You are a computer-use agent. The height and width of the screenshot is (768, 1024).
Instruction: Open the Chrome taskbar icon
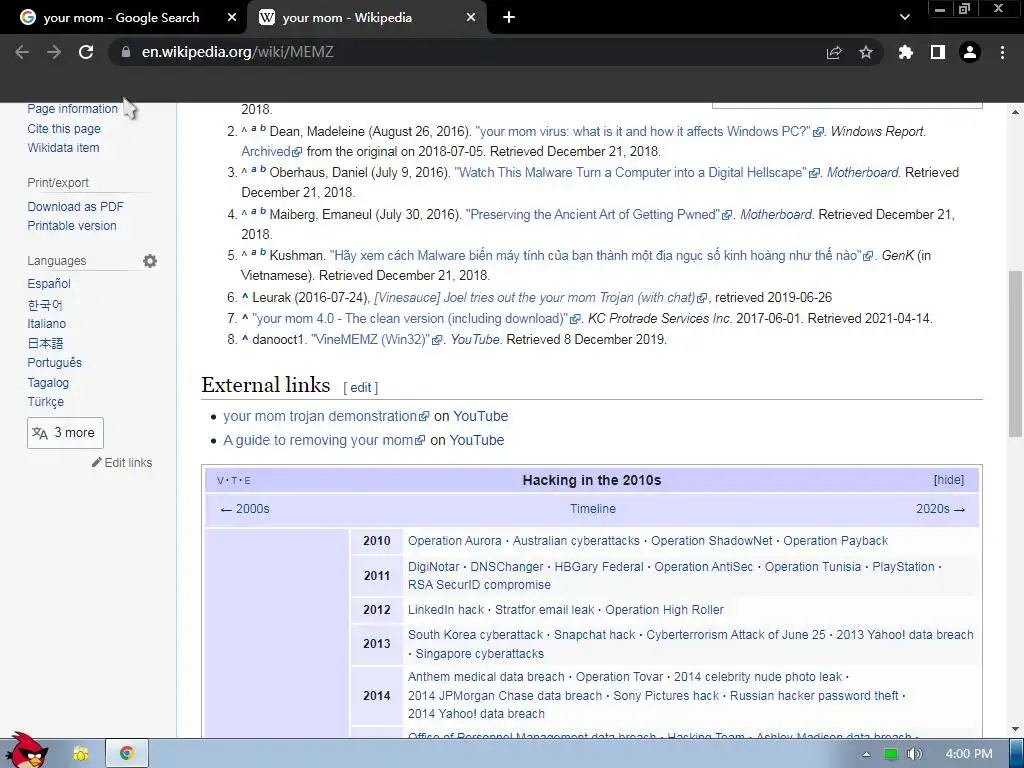[x=127, y=754]
